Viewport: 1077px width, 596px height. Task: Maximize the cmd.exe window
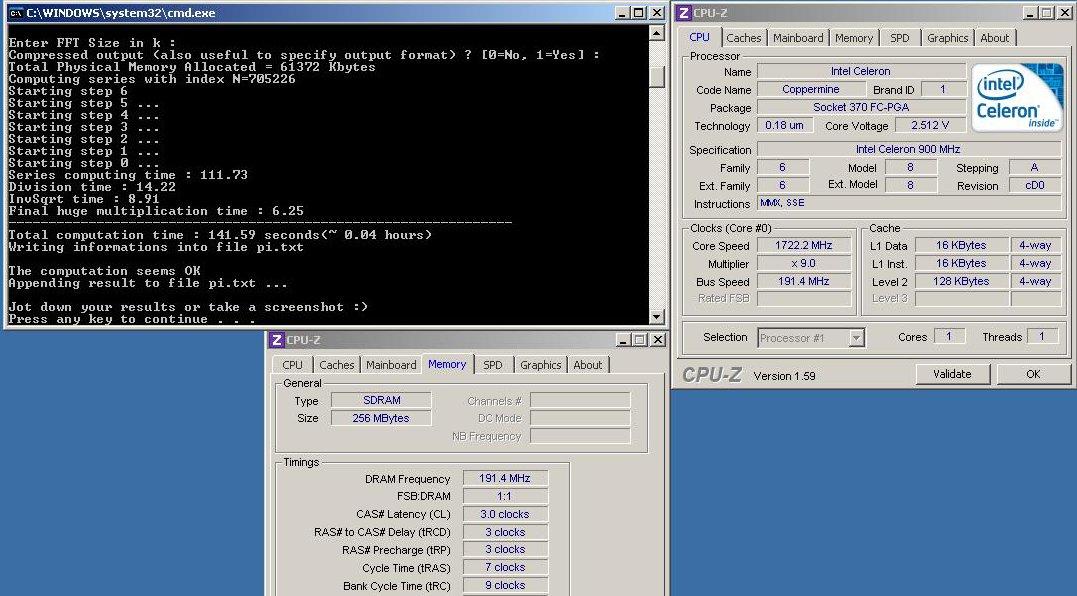(639, 13)
